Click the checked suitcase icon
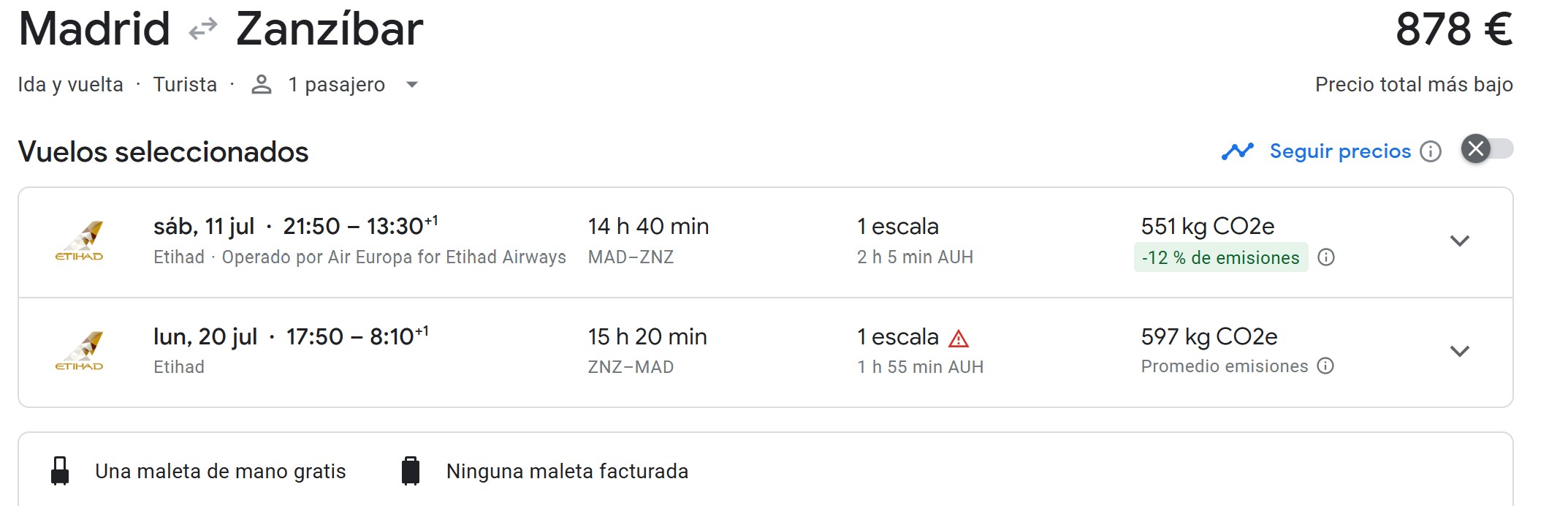 pyautogui.click(x=411, y=471)
